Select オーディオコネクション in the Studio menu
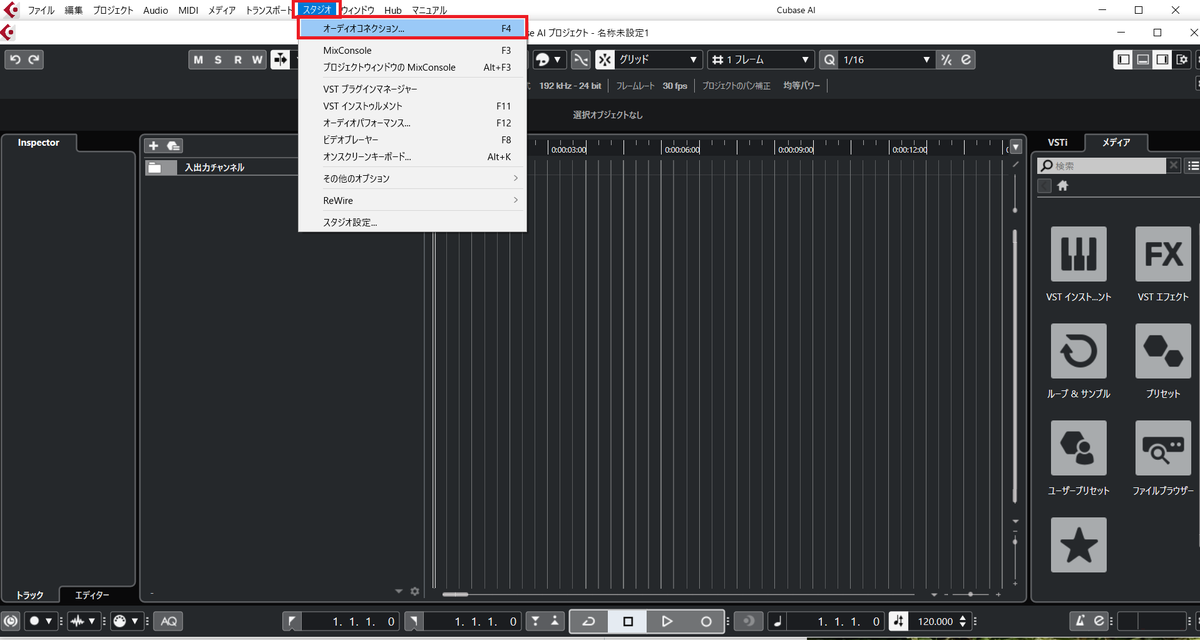 [412, 28]
